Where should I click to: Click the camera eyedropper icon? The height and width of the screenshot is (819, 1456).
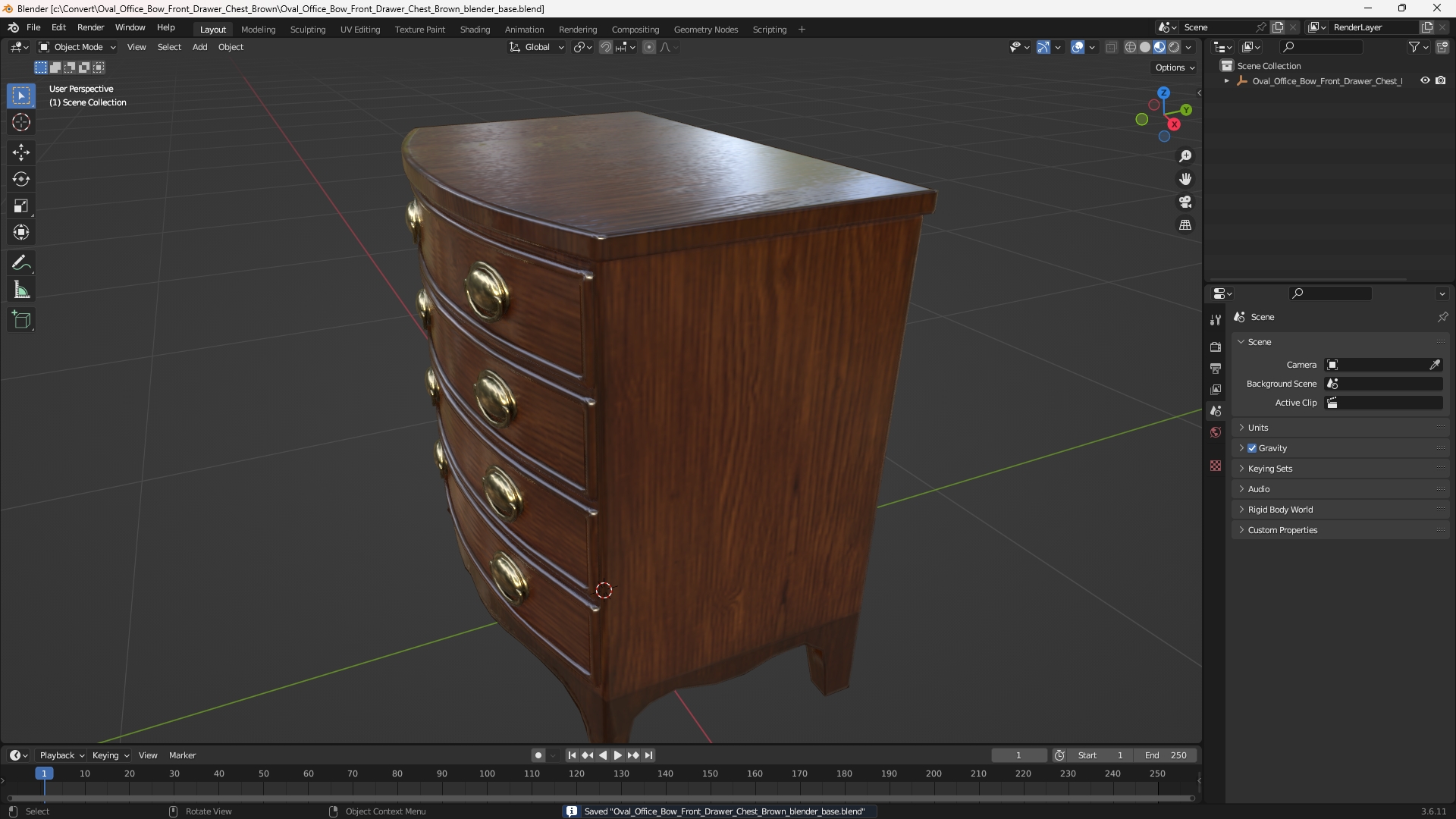1435,365
